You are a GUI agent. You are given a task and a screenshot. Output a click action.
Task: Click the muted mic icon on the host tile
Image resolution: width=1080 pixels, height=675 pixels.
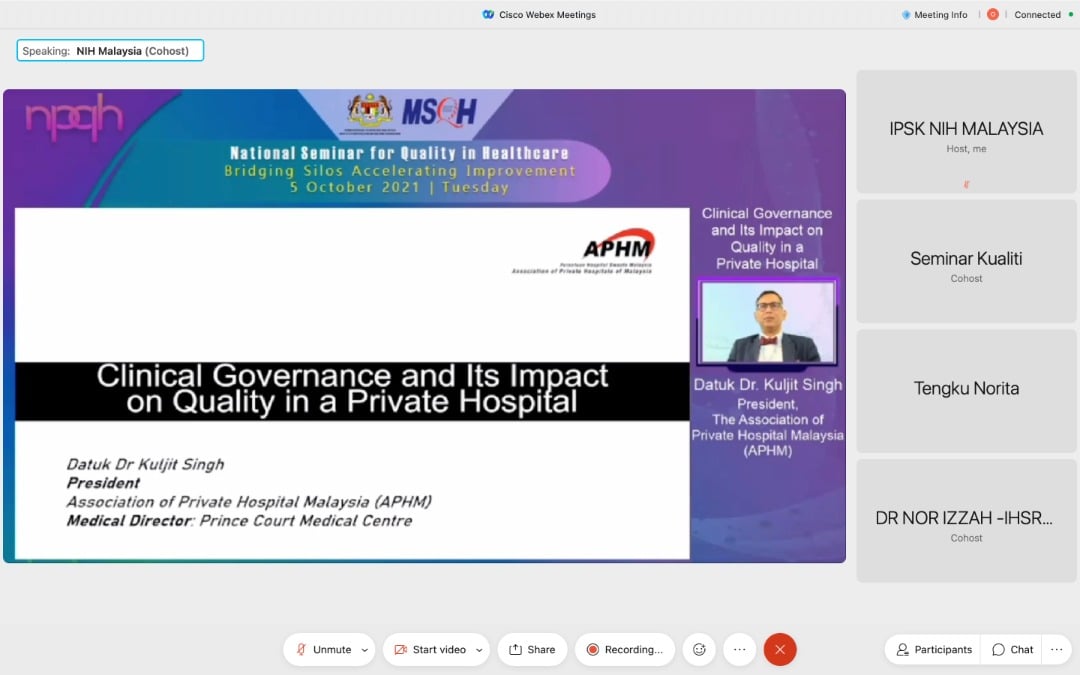[x=966, y=184]
